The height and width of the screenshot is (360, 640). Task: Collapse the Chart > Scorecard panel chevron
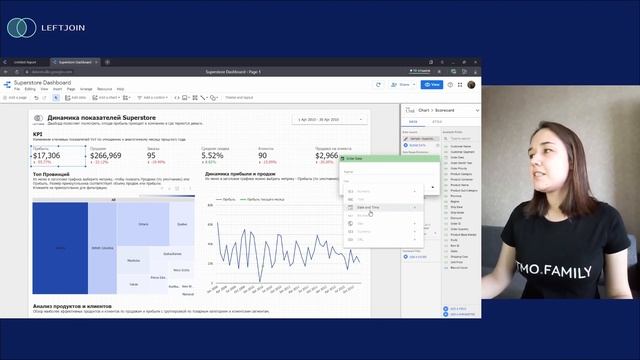[x=477, y=111]
